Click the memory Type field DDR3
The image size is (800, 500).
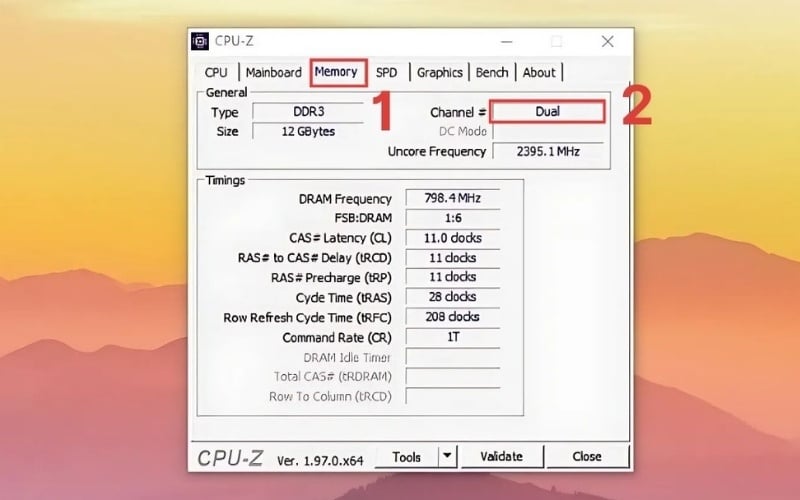pos(308,112)
